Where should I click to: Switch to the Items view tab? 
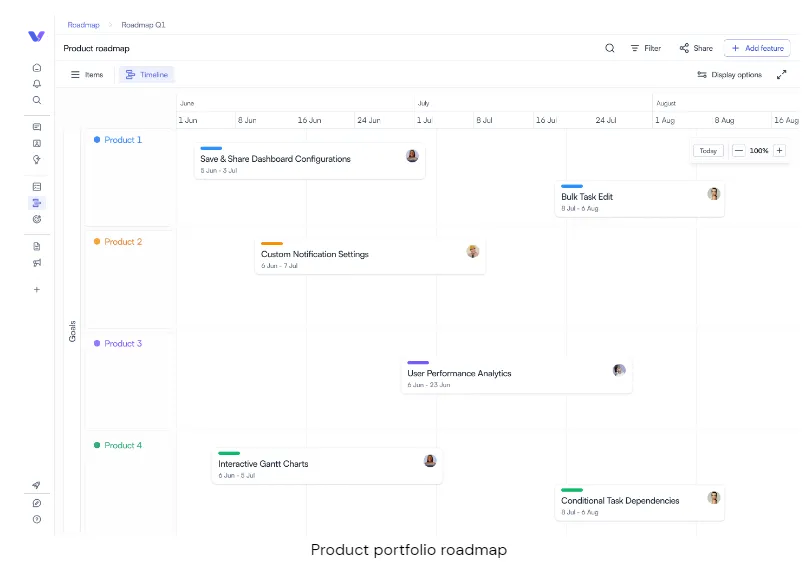[x=87, y=74]
